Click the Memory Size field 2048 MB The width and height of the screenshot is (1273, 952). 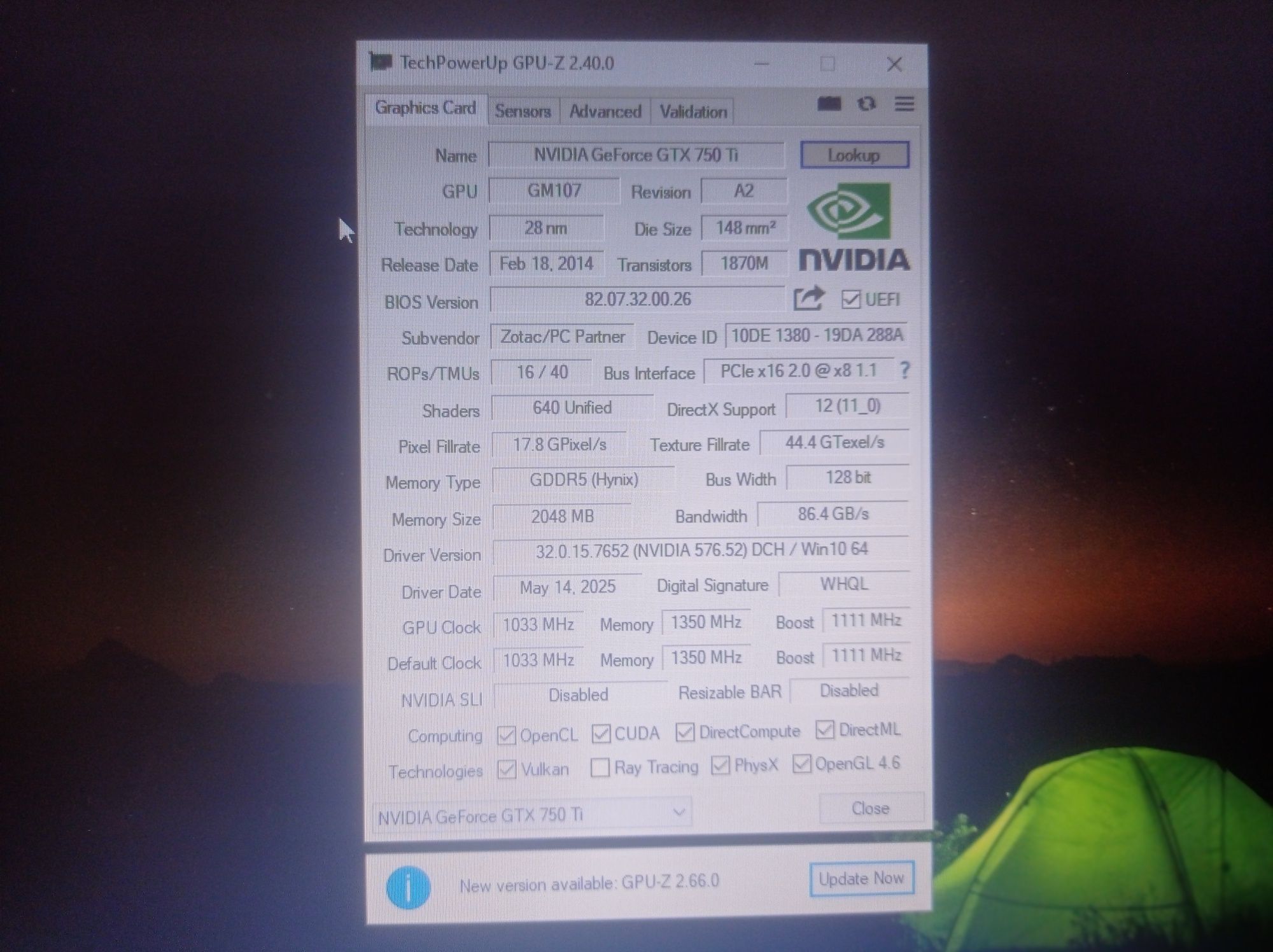562,516
